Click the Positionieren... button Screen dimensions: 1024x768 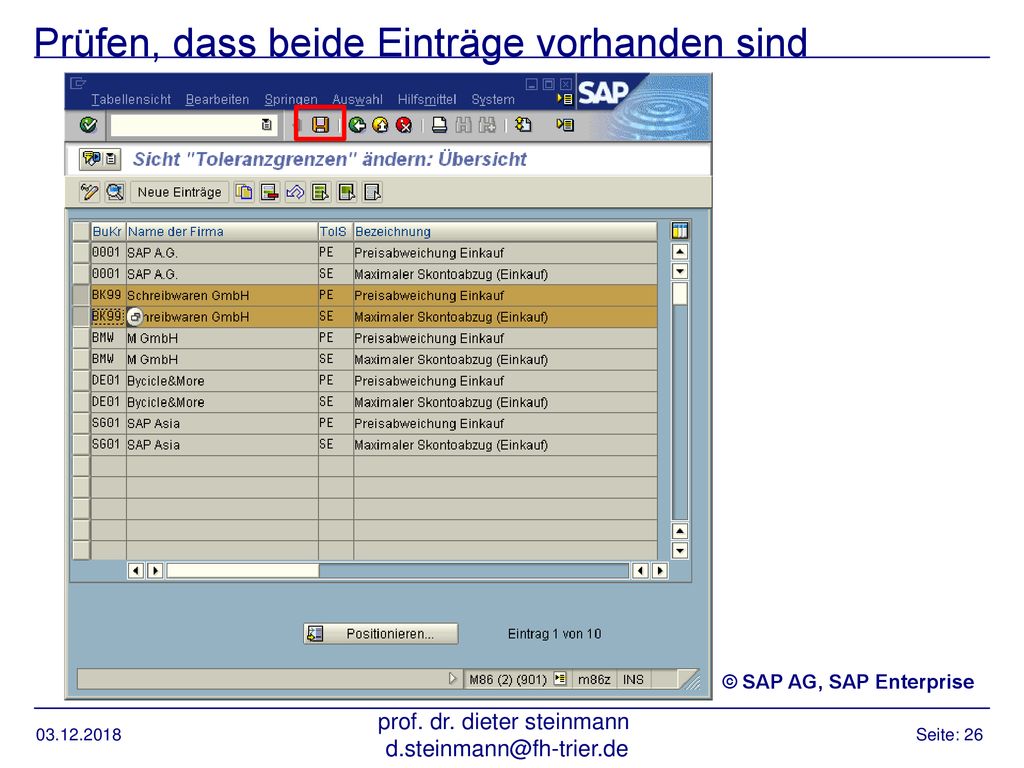[381, 633]
